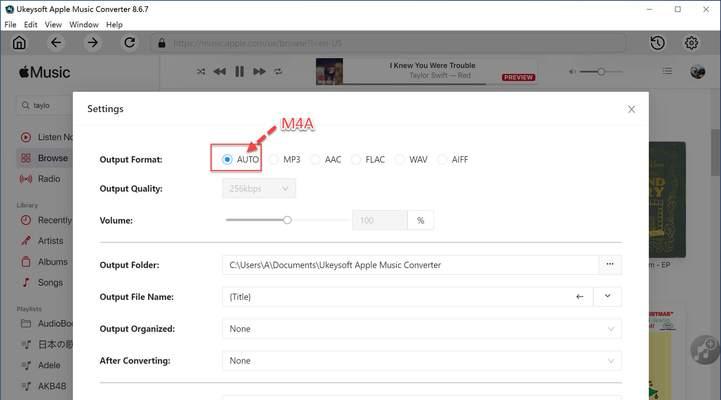This screenshot has height=400, width=721.
Task: Reload the page with refresh icon
Action: 130,43
